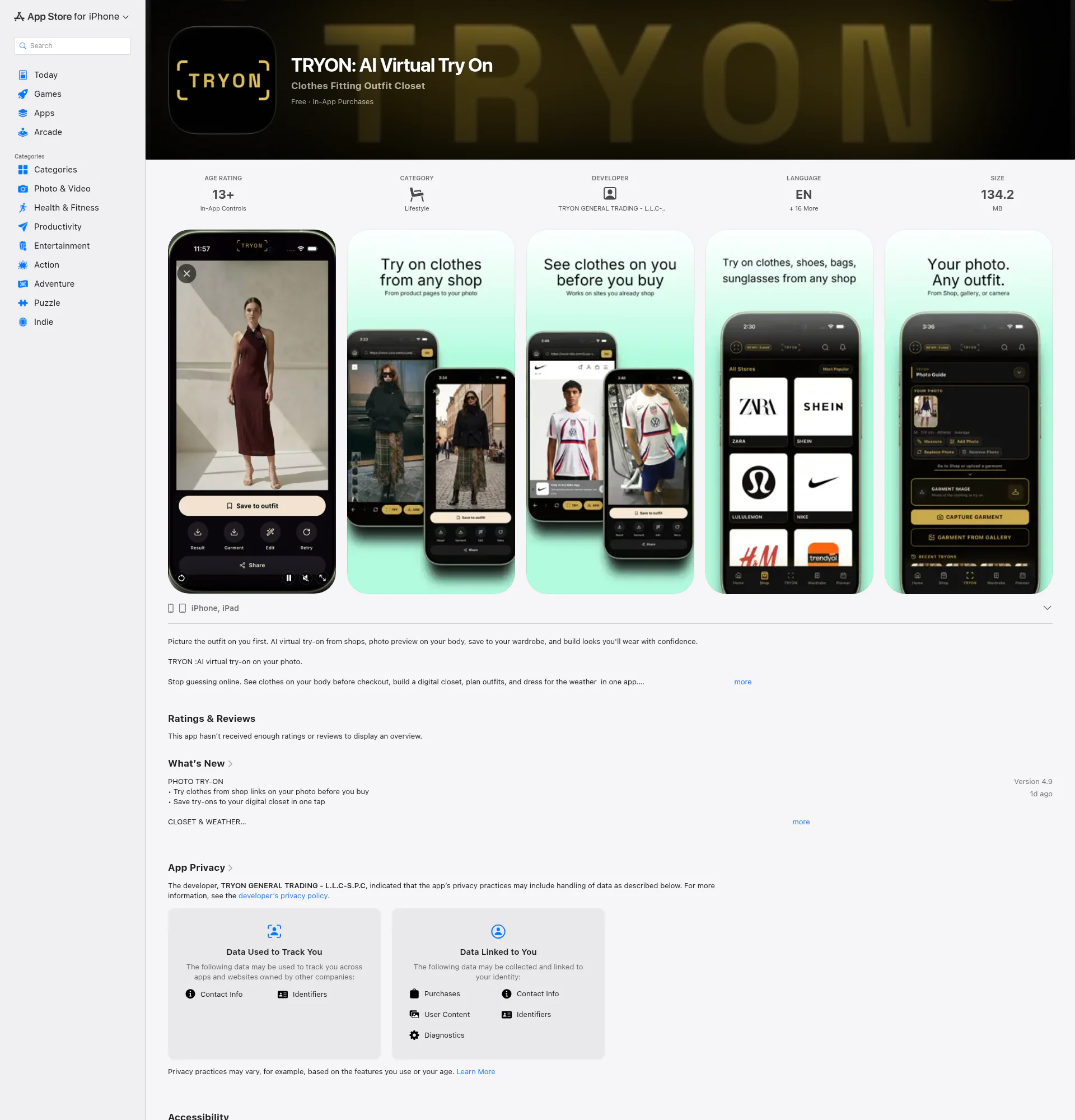
Task: Open the Categories grid icon
Action: coord(23,170)
